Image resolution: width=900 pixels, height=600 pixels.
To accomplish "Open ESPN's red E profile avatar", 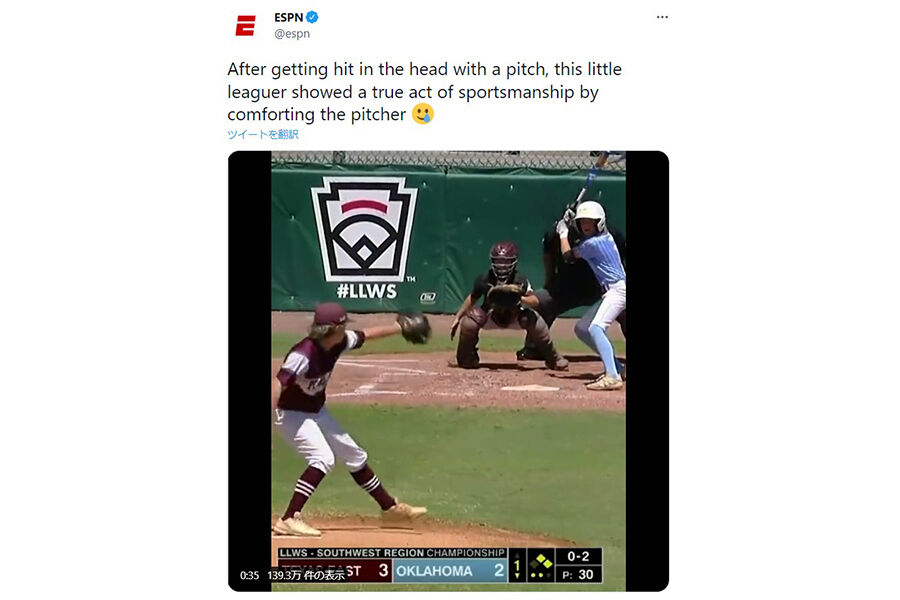I will pos(246,26).
